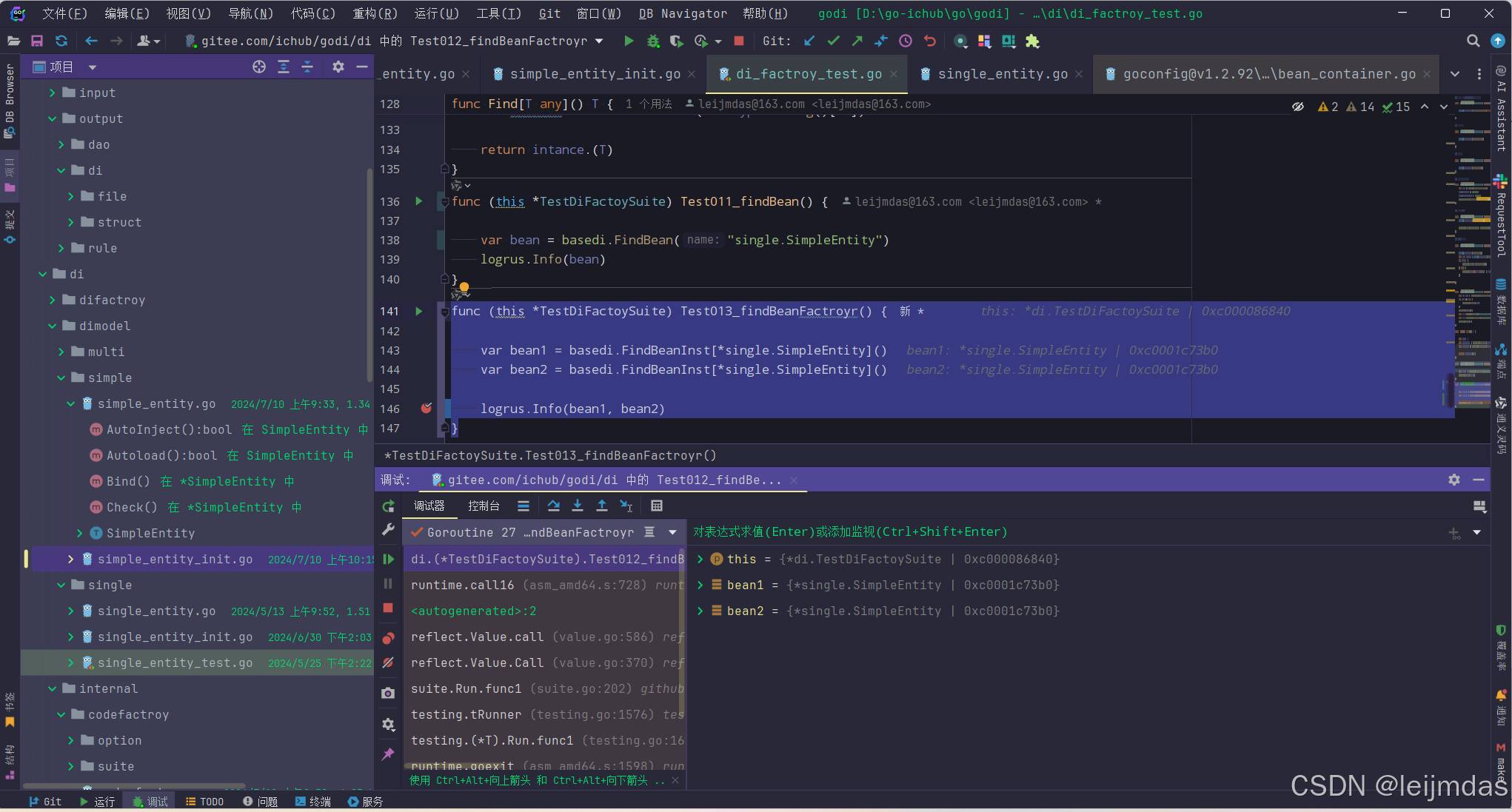The image size is (1512, 812).
Task: View breakpoints double red circle icon
Action: tap(388, 637)
